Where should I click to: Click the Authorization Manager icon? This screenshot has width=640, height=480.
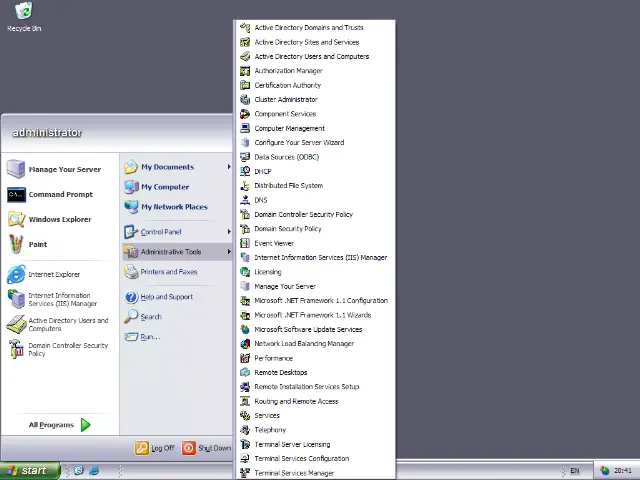coord(245,71)
